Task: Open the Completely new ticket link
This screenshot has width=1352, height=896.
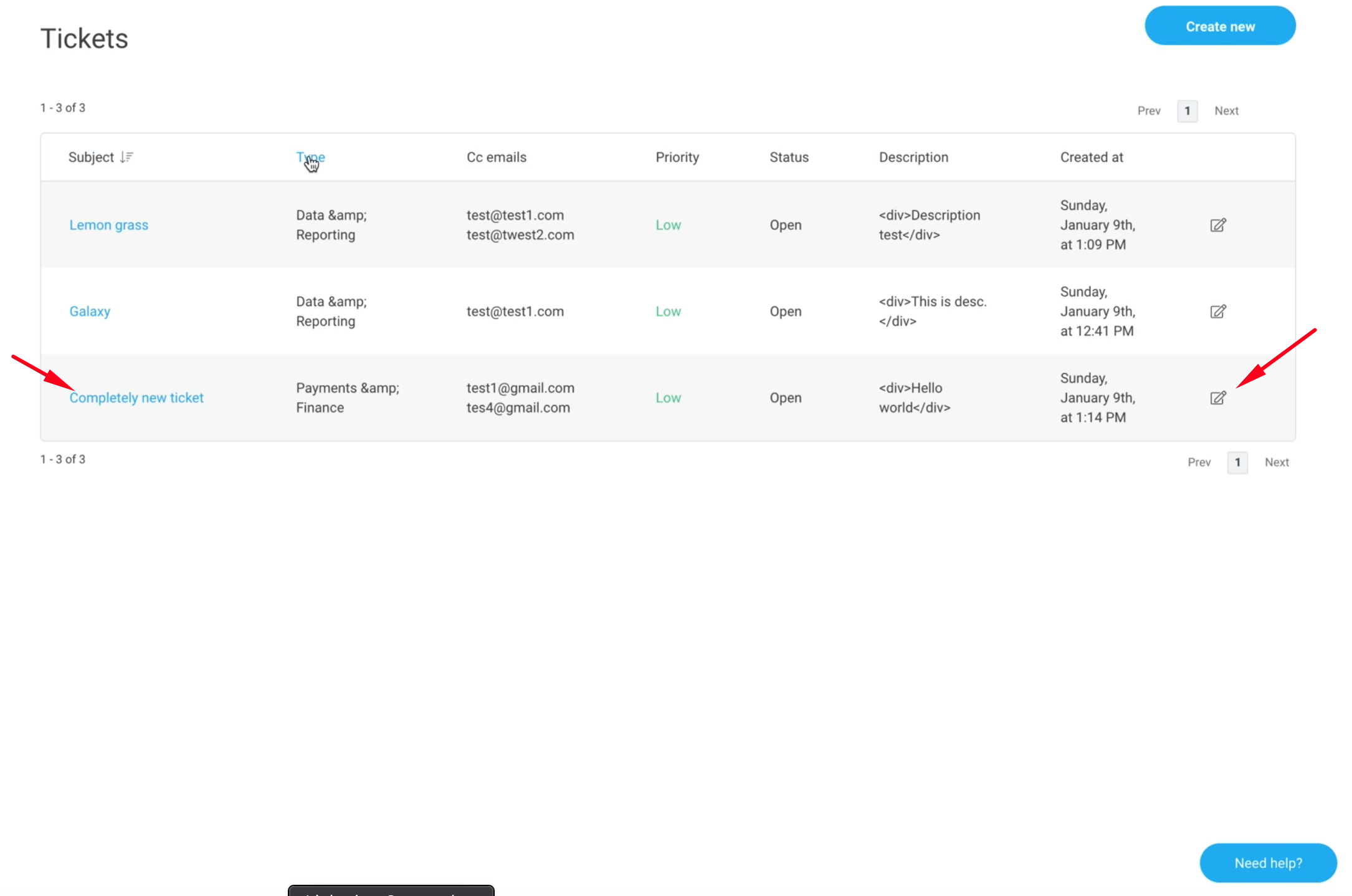Action: coord(136,398)
